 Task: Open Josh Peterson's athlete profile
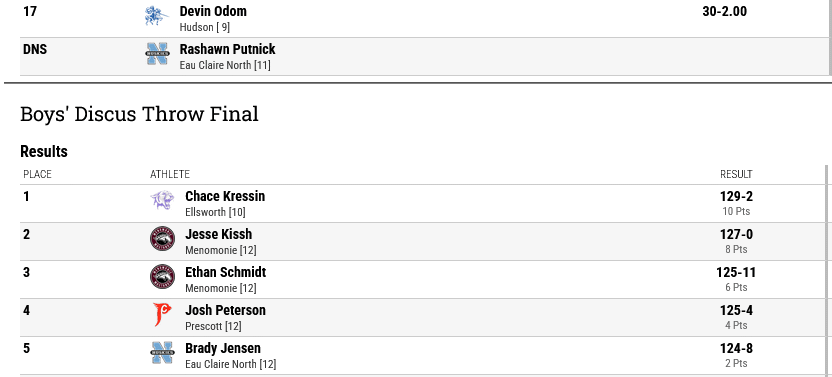(226, 311)
